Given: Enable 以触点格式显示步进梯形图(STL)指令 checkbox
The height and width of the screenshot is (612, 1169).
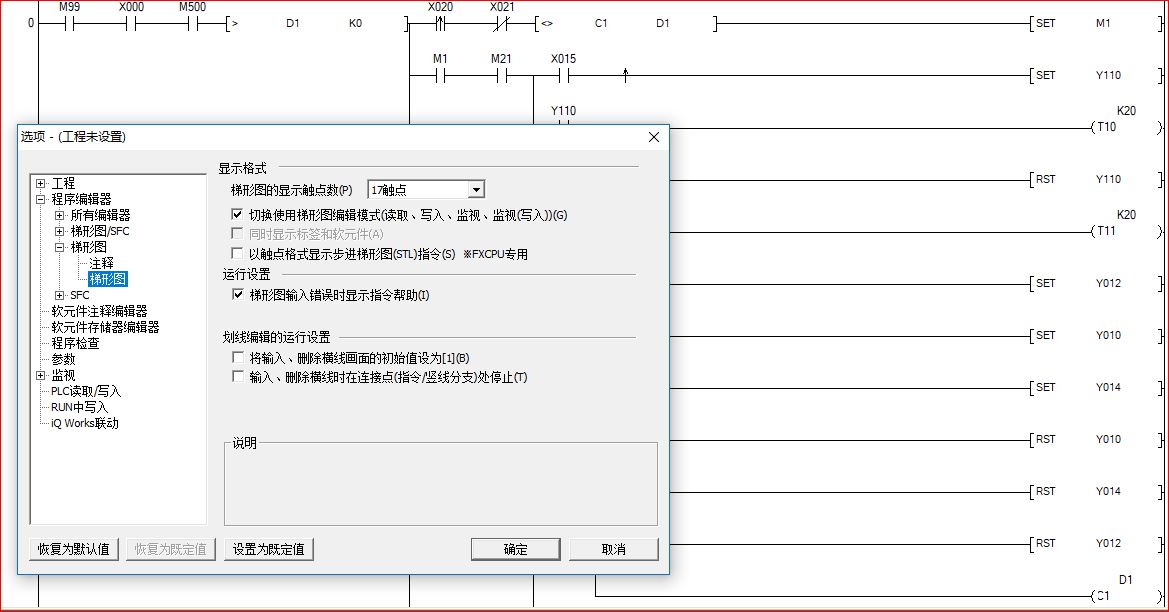Looking at the screenshot, I should [x=237, y=254].
